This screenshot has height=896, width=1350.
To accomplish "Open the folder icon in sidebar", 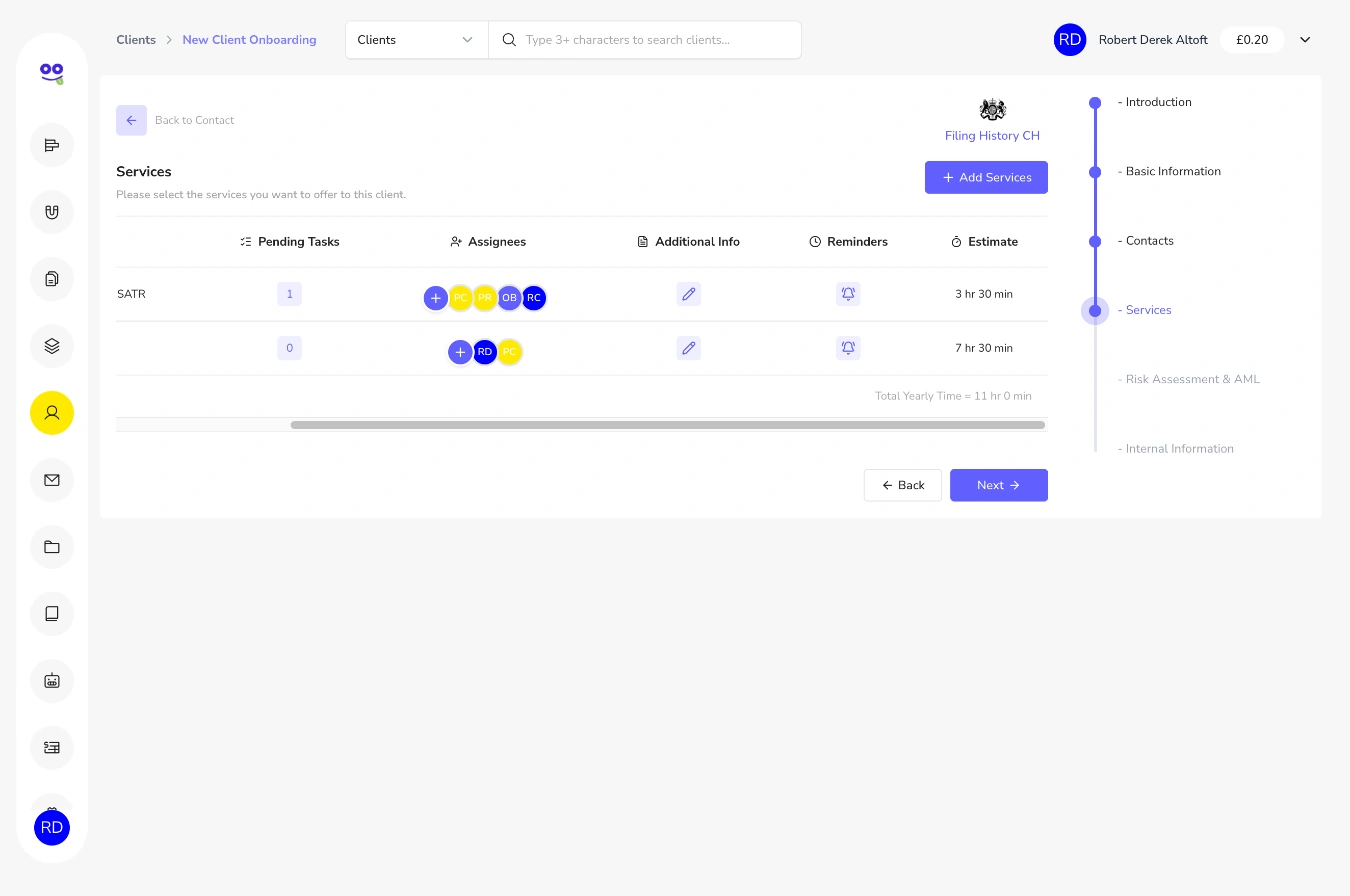I will (x=52, y=547).
